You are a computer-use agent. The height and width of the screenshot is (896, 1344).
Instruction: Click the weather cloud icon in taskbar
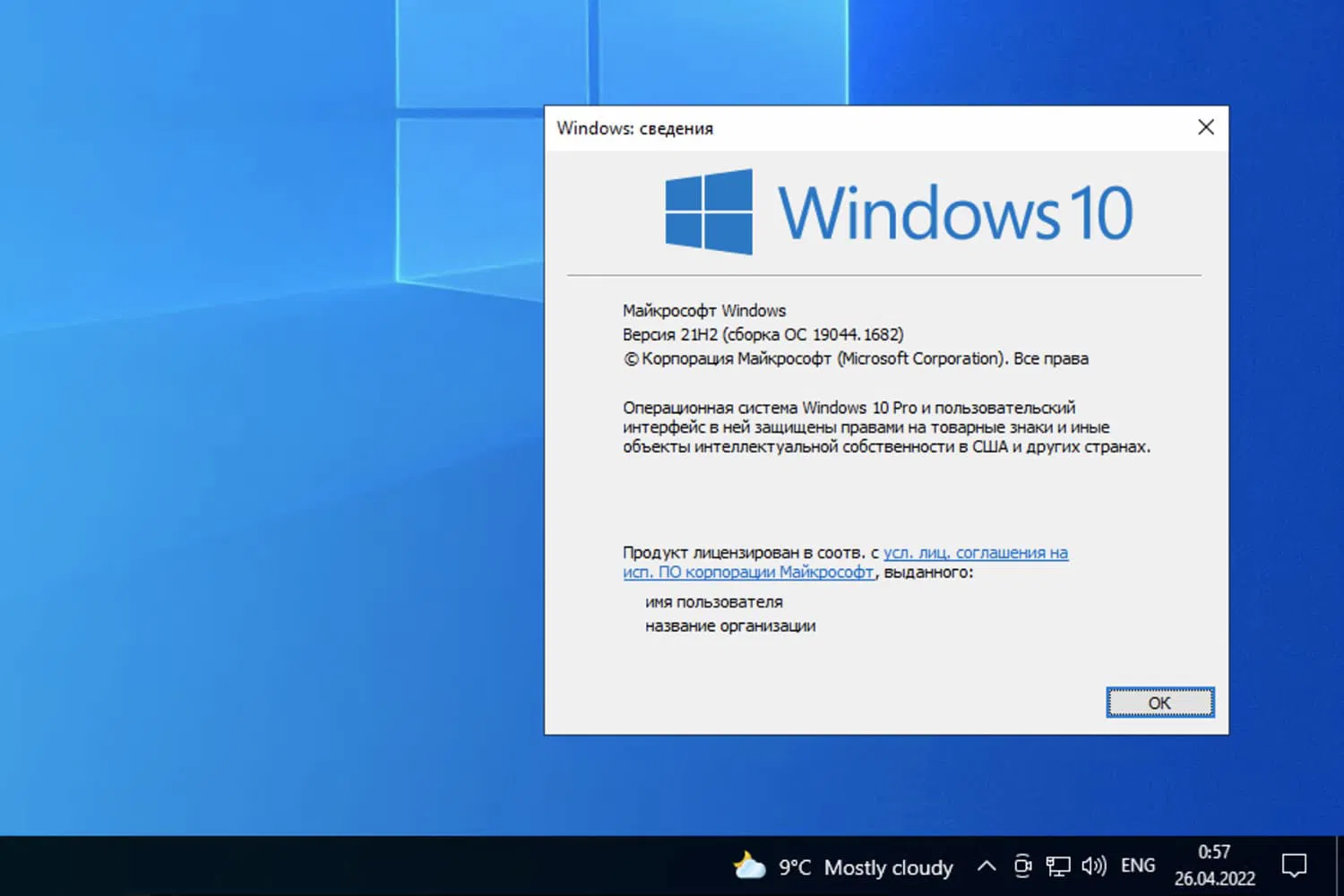click(749, 866)
